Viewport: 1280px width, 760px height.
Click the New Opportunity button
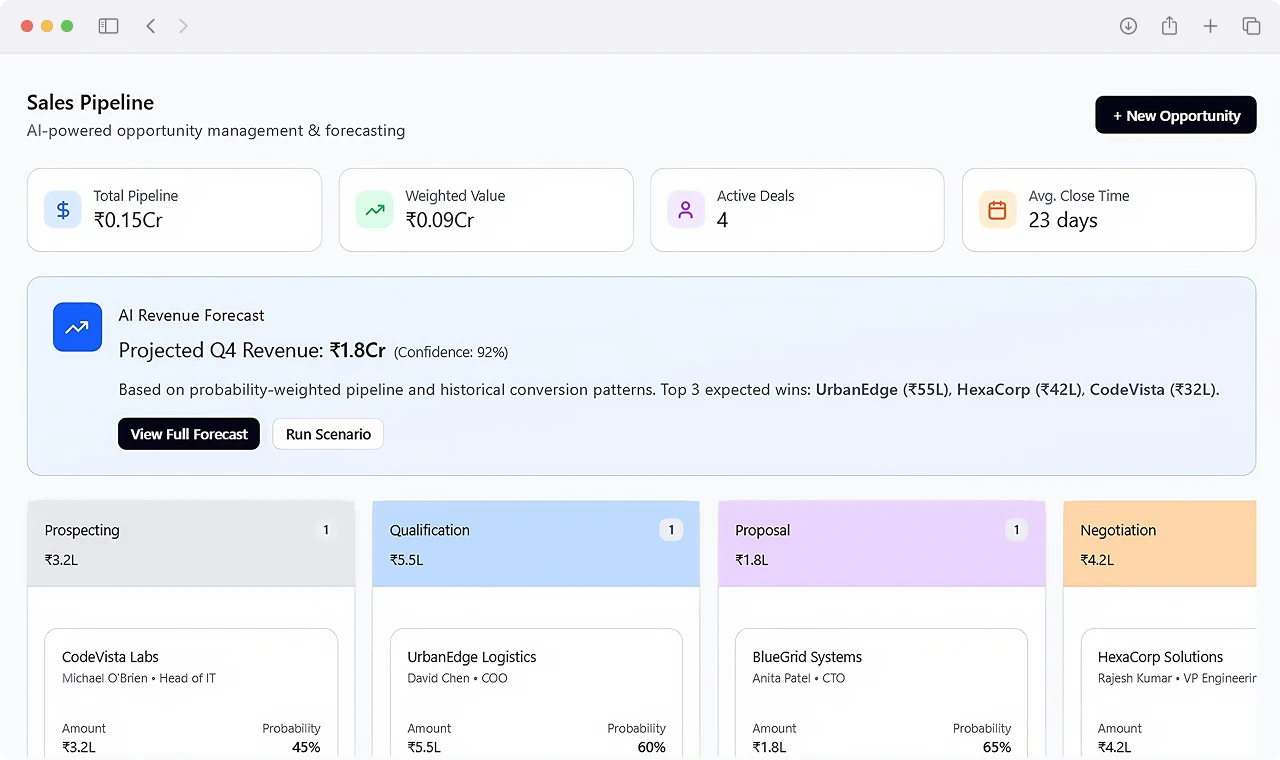(1176, 115)
